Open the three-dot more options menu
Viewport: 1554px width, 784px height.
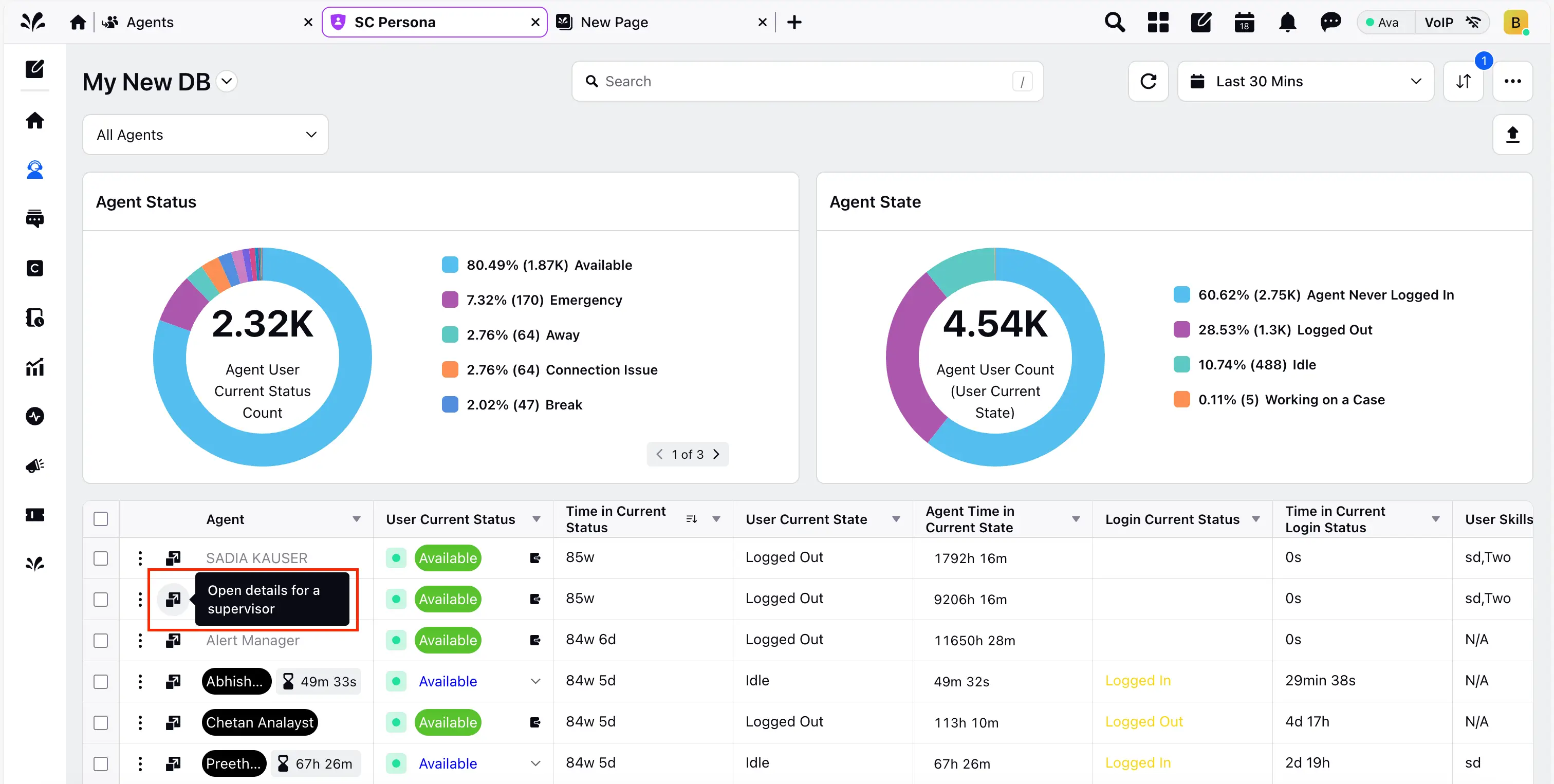tap(1512, 81)
